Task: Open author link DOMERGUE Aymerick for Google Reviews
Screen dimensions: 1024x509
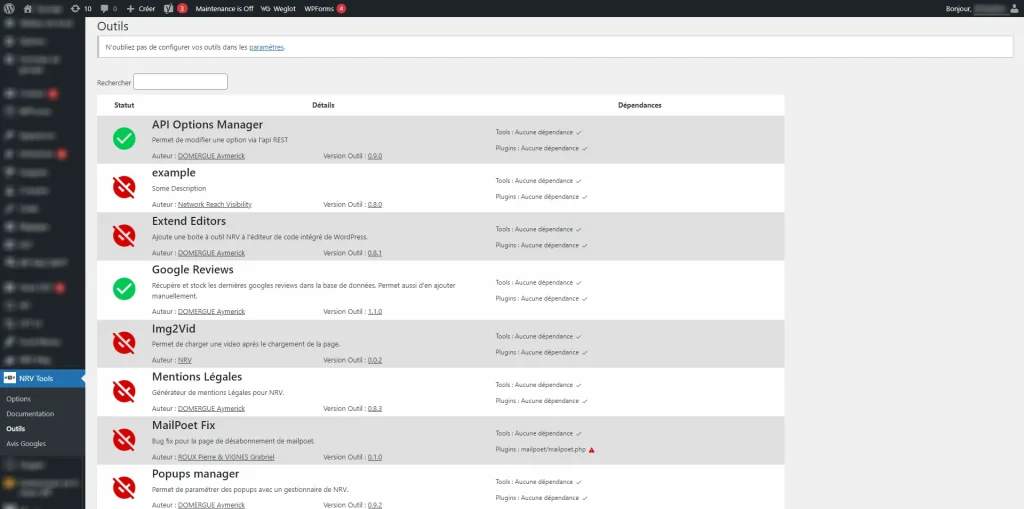Action: tap(212, 312)
